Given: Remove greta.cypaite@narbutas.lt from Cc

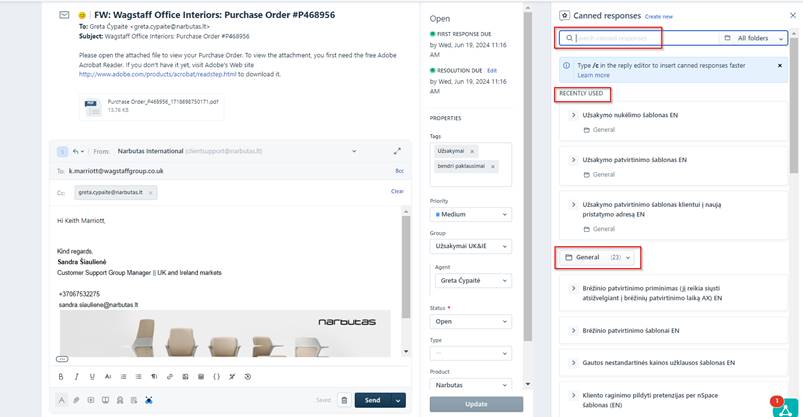Looking at the screenshot, I should point(151,193).
